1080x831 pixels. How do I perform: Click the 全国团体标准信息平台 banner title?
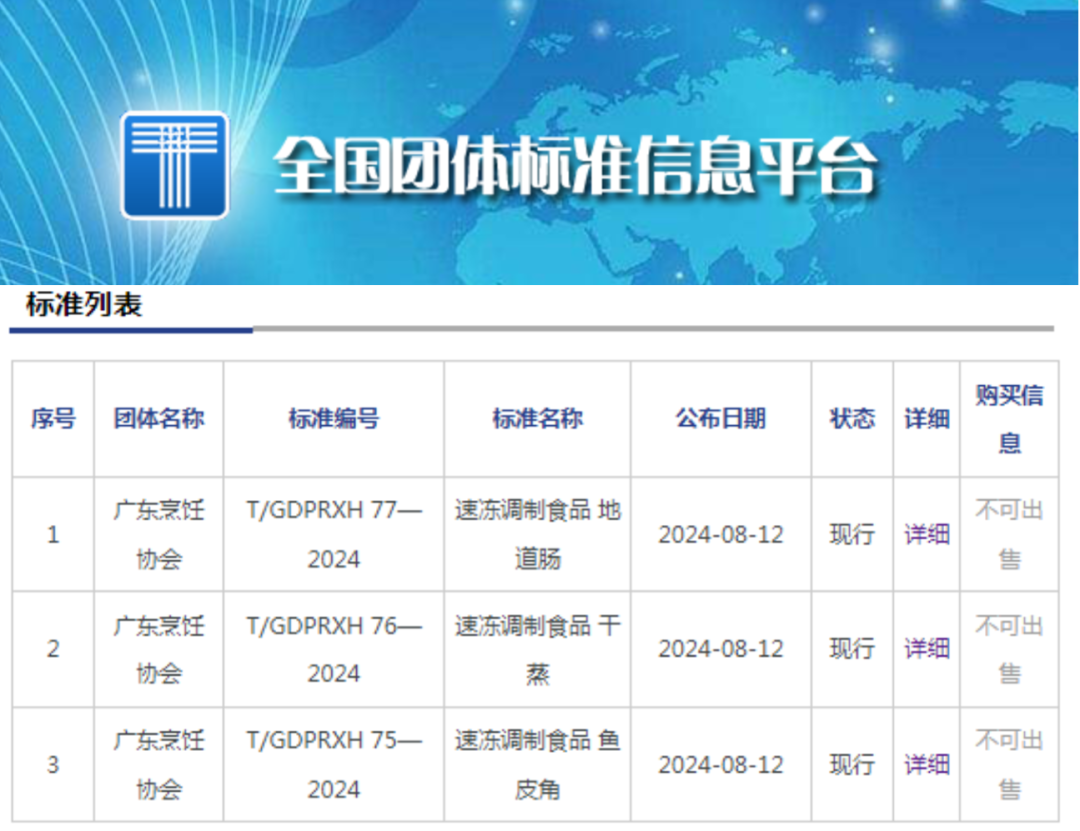tap(575, 165)
